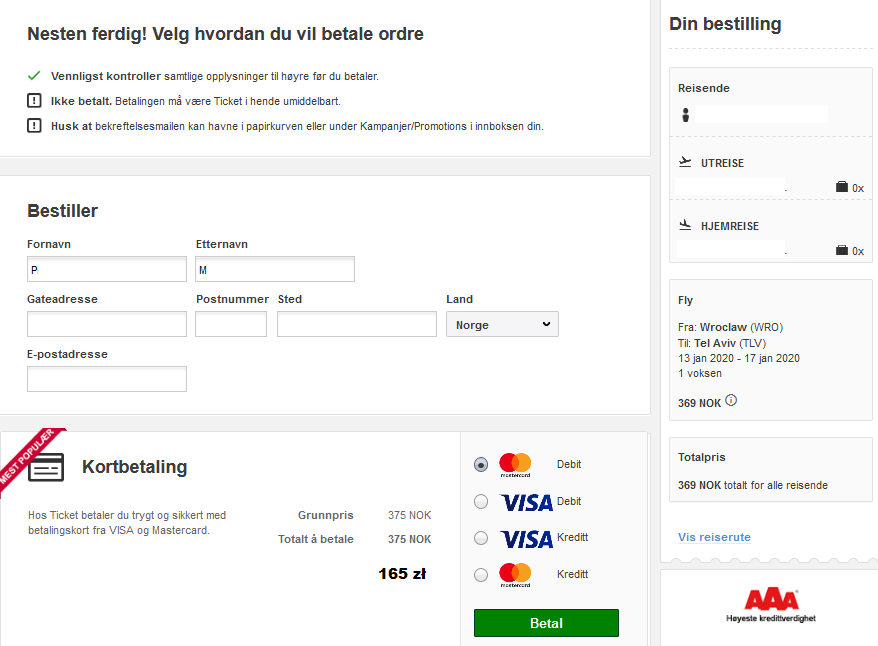878x646 pixels.
Task: Select Mastercard Debit payment option
Action: tap(481, 465)
